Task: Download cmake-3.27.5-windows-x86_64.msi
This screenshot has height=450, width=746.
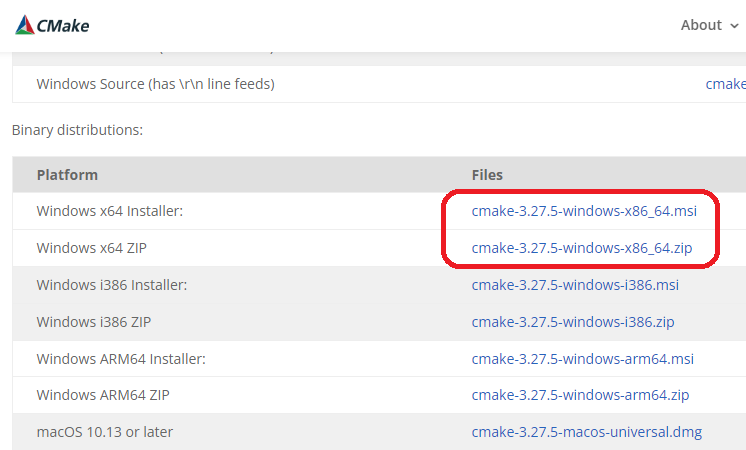Action: pyautogui.click(x=584, y=211)
